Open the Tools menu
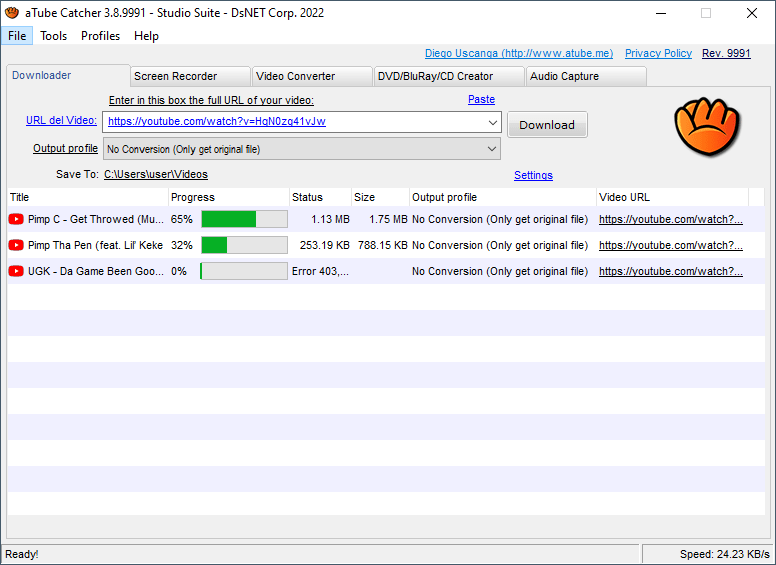The image size is (776, 565). pyautogui.click(x=53, y=36)
